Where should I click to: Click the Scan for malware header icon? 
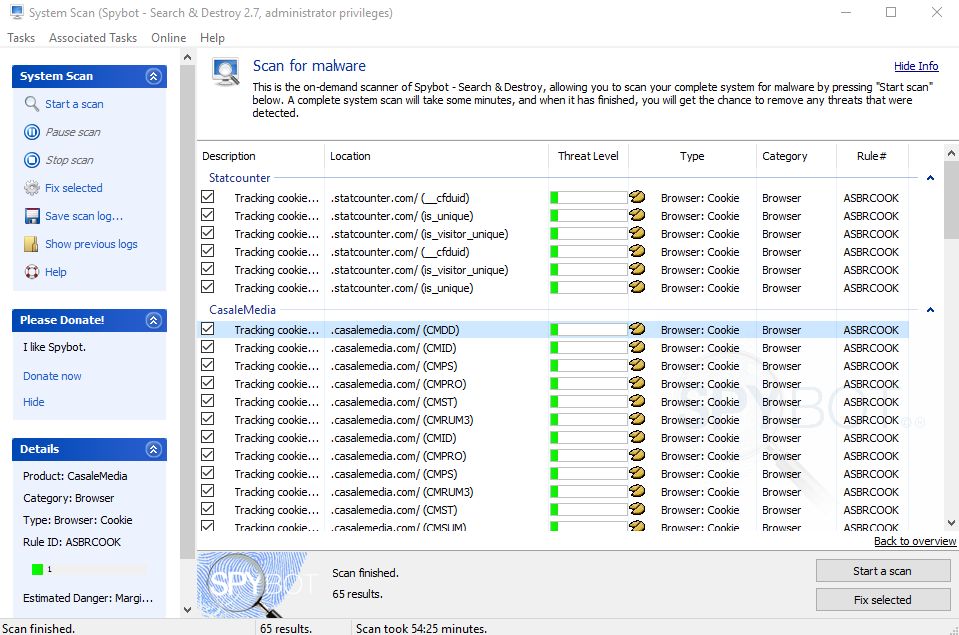[x=226, y=72]
